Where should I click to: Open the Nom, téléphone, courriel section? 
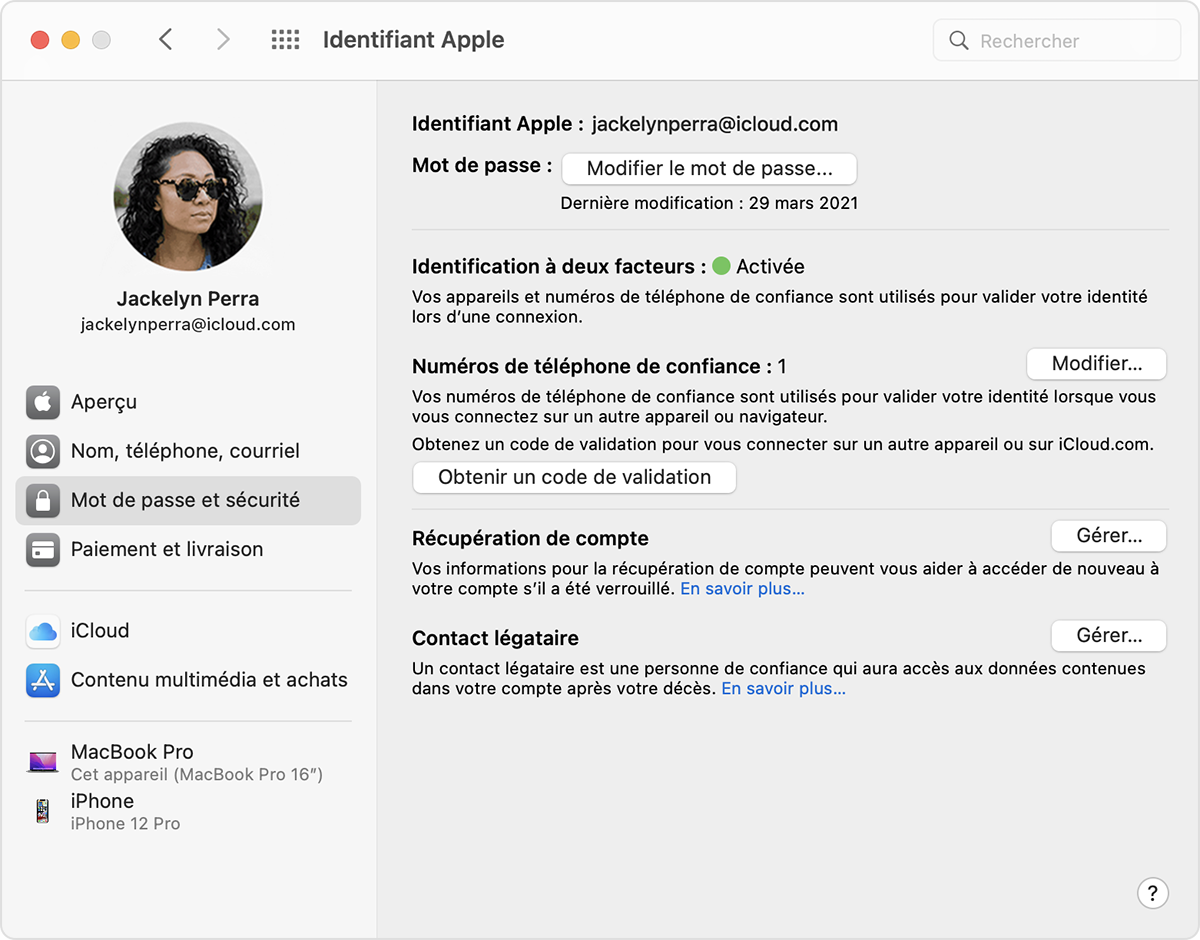point(184,451)
